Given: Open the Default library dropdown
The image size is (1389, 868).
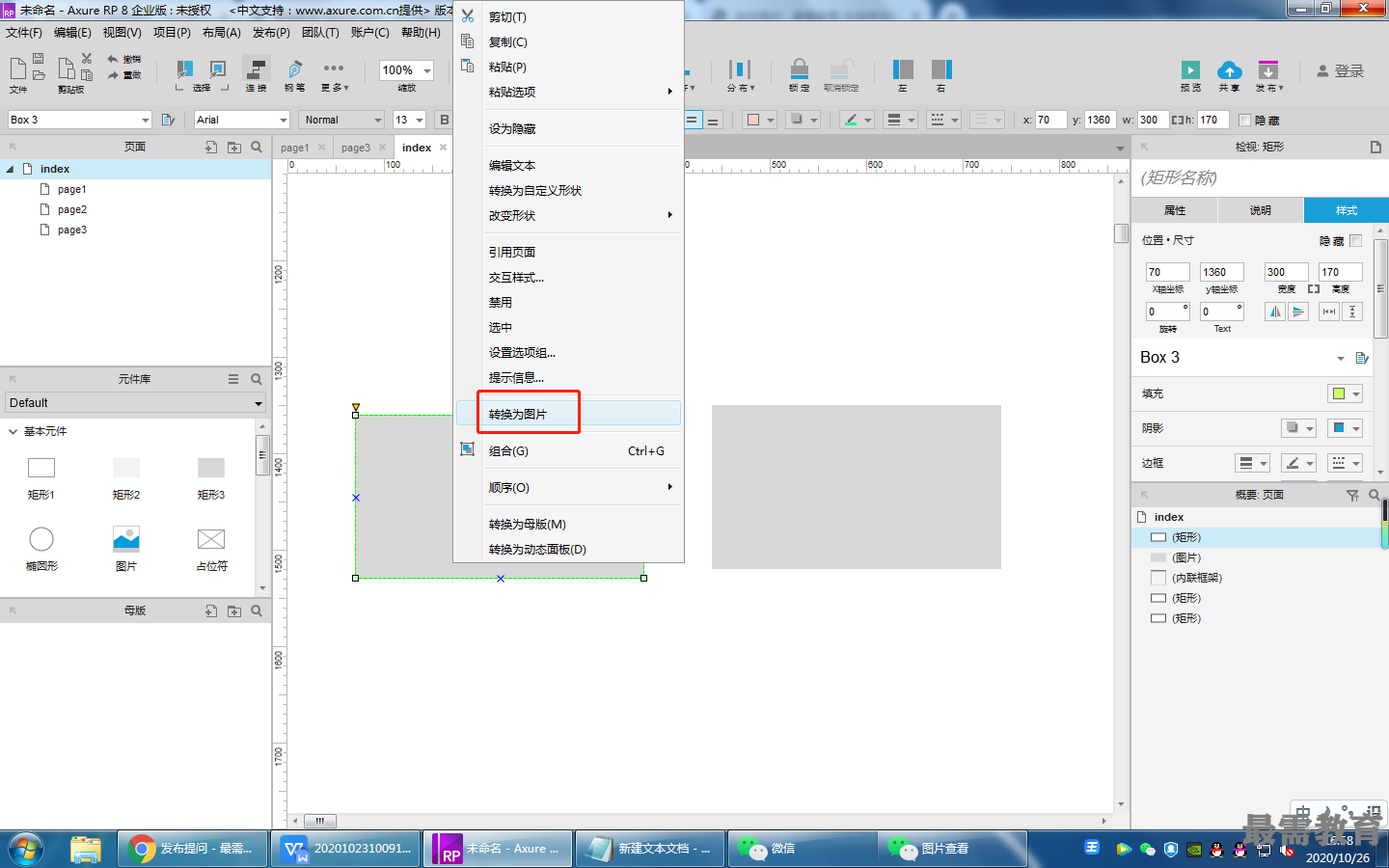Looking at the screenshot, I should pyautogui.click(x=259, y=403).
